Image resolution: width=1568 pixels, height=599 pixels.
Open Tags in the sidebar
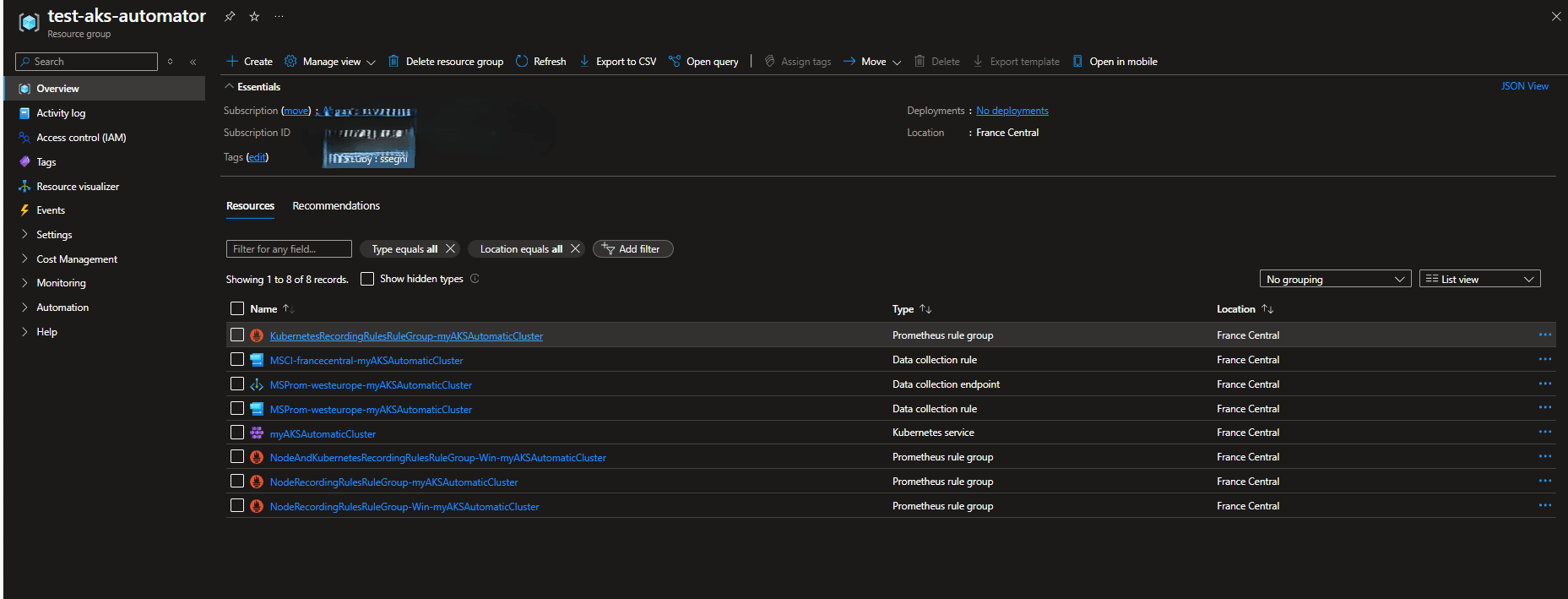(46, 162)
